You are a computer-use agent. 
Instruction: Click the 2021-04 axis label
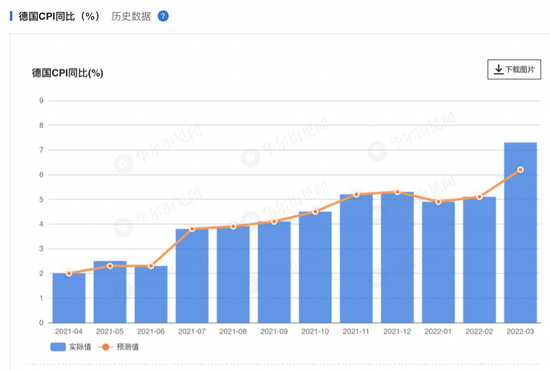(x=69, y=331)
